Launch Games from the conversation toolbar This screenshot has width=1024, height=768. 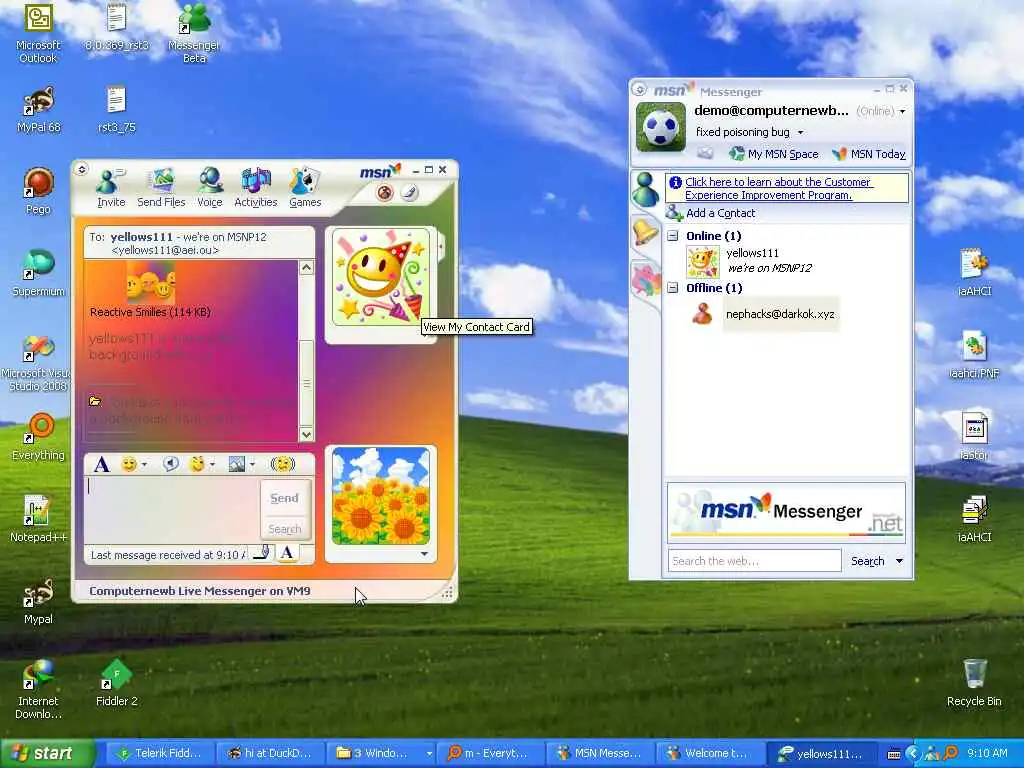click(x=305, y=188)
